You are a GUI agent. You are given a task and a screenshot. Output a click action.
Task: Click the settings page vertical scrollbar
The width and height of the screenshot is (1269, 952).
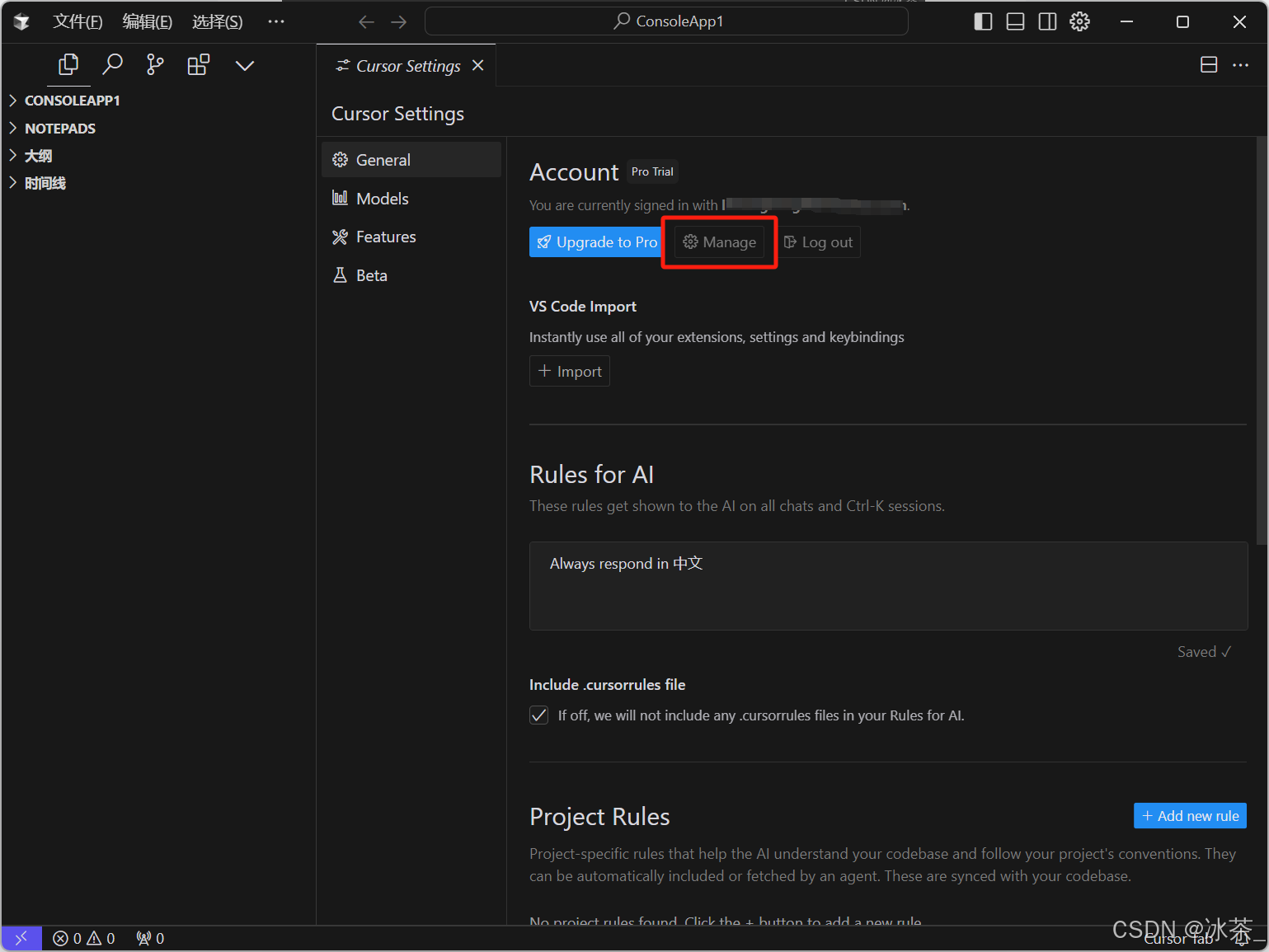pos(1262,341)
